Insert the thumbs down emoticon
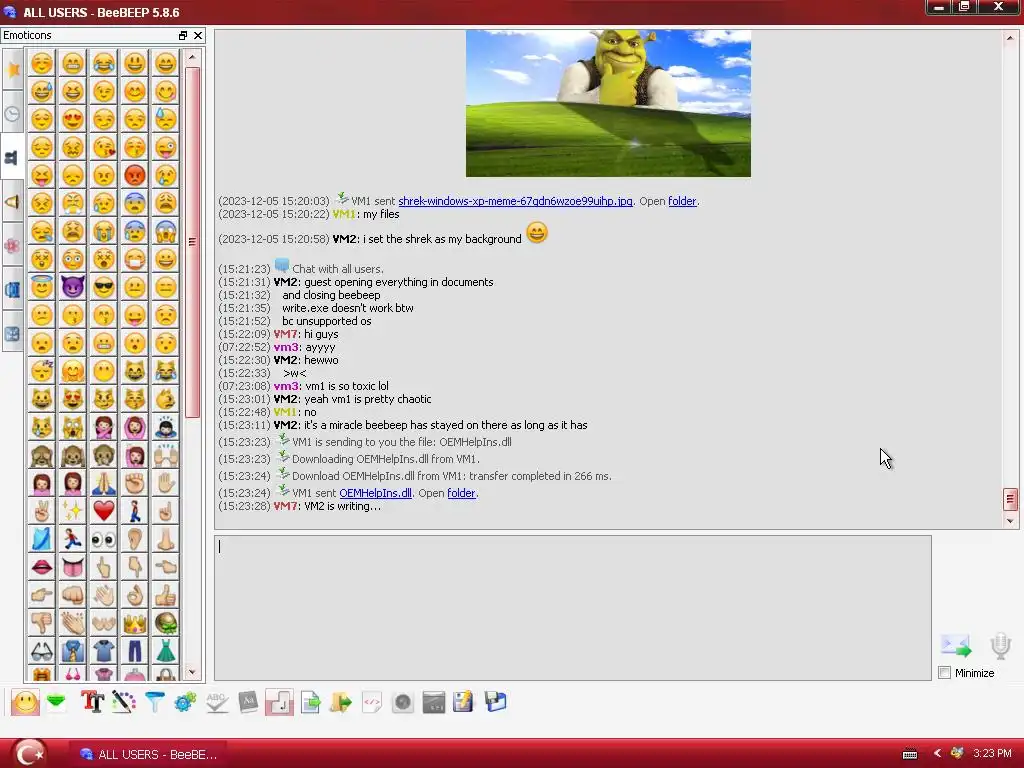Image resolution: width=1024 pixels, height=768 pixels. pyautogui.click(x=41, y=623)
